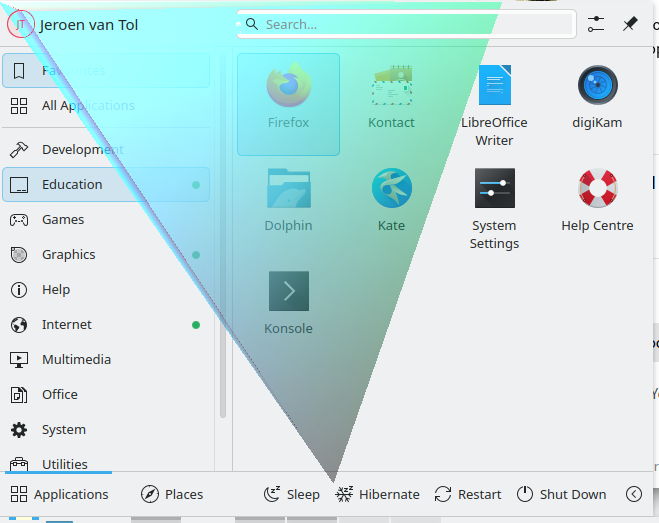Open launcher configuration sliders icon

pyautogui.click(x=596, y=24)
